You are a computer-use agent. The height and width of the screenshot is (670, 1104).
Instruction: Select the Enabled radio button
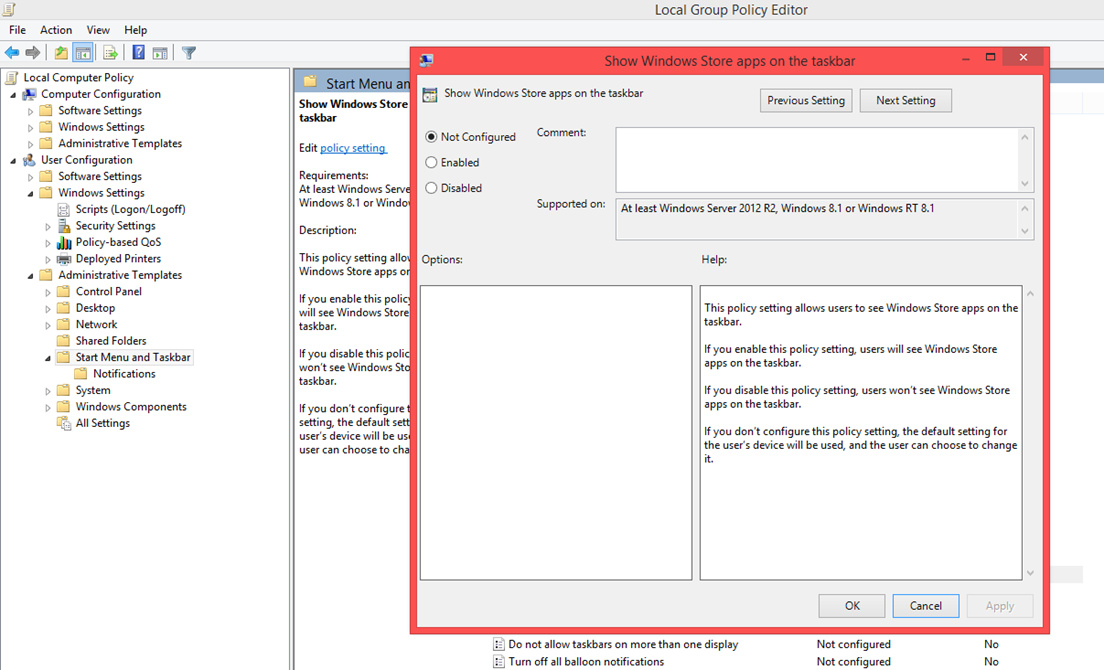(x=431, y=163)
